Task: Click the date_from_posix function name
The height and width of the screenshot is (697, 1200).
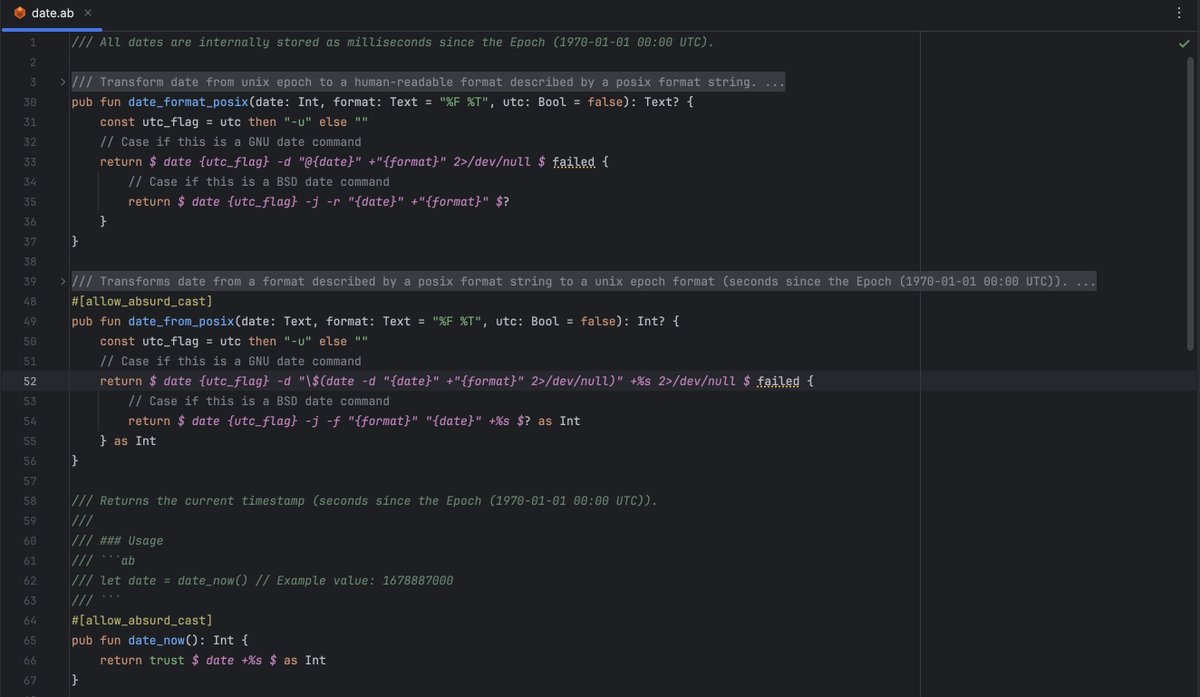Action: coord(182,321)
